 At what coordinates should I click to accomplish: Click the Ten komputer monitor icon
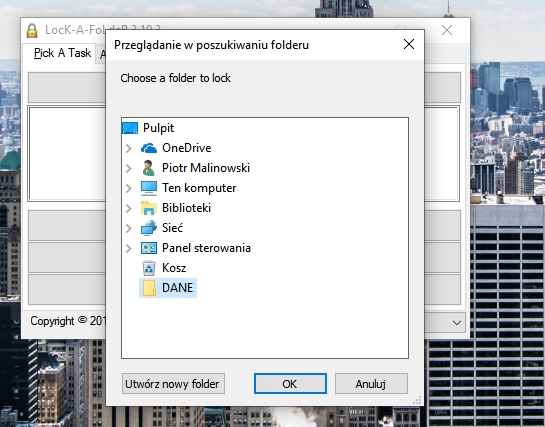click(149, 188)
